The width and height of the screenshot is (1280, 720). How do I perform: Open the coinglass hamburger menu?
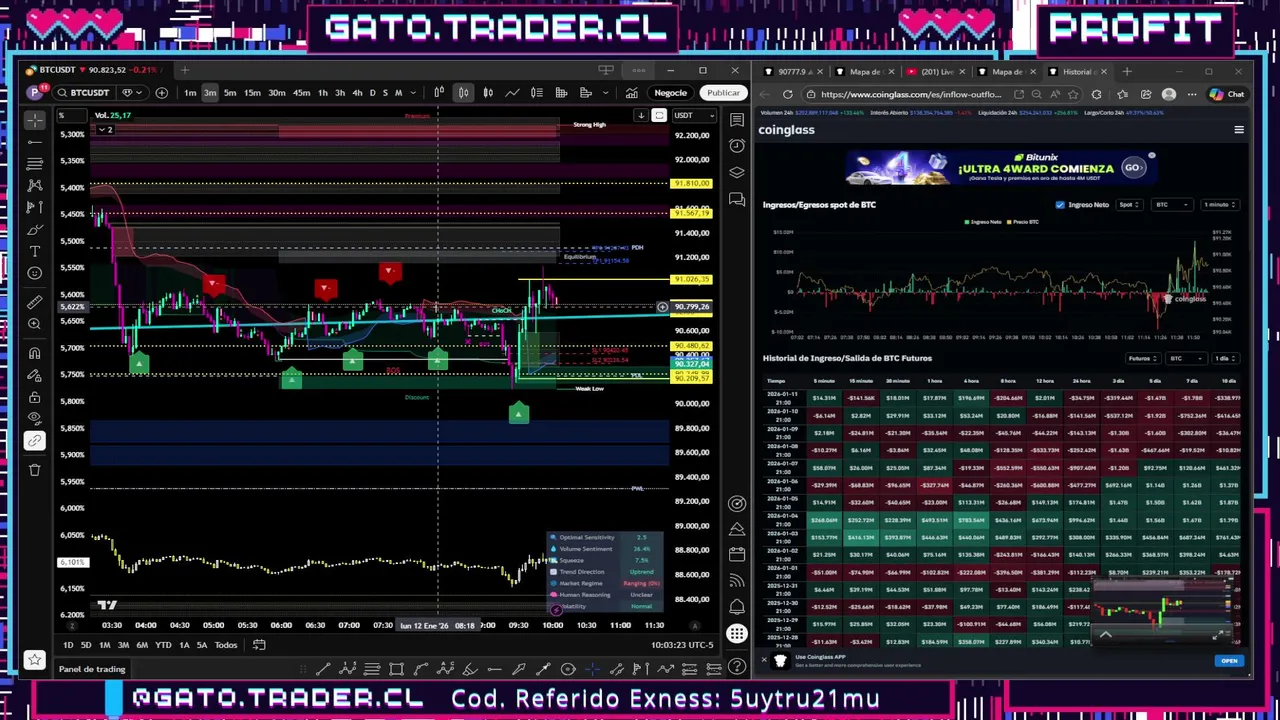pos(1239,130)
